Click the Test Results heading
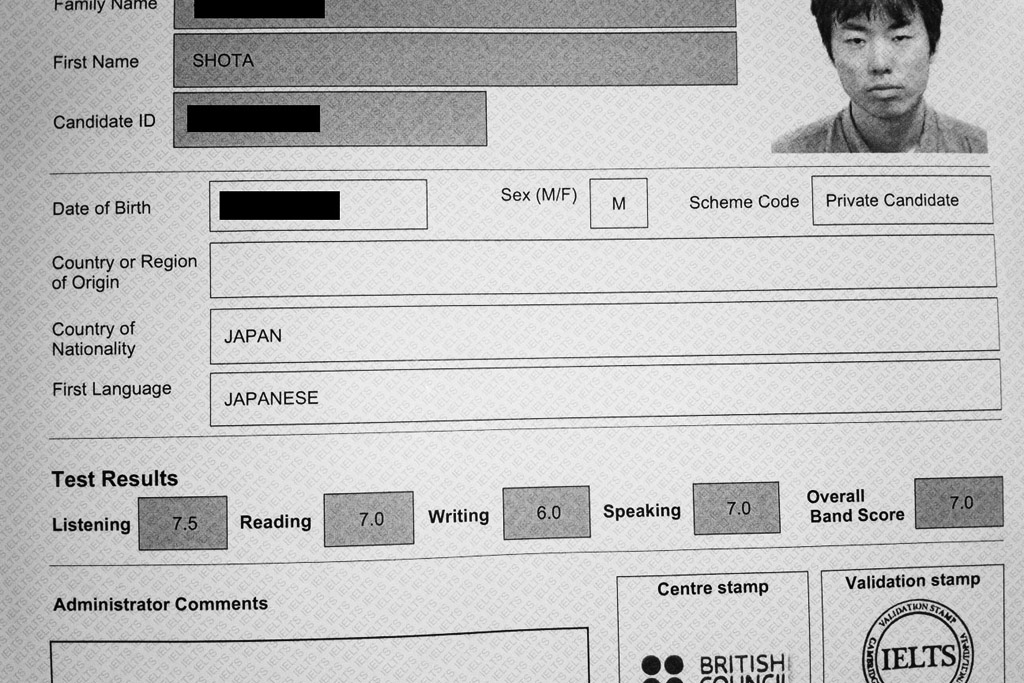 [115, 479]
